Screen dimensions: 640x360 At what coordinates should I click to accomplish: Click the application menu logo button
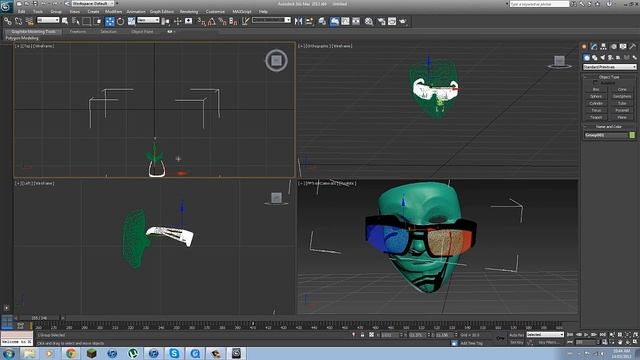[7, 7]
